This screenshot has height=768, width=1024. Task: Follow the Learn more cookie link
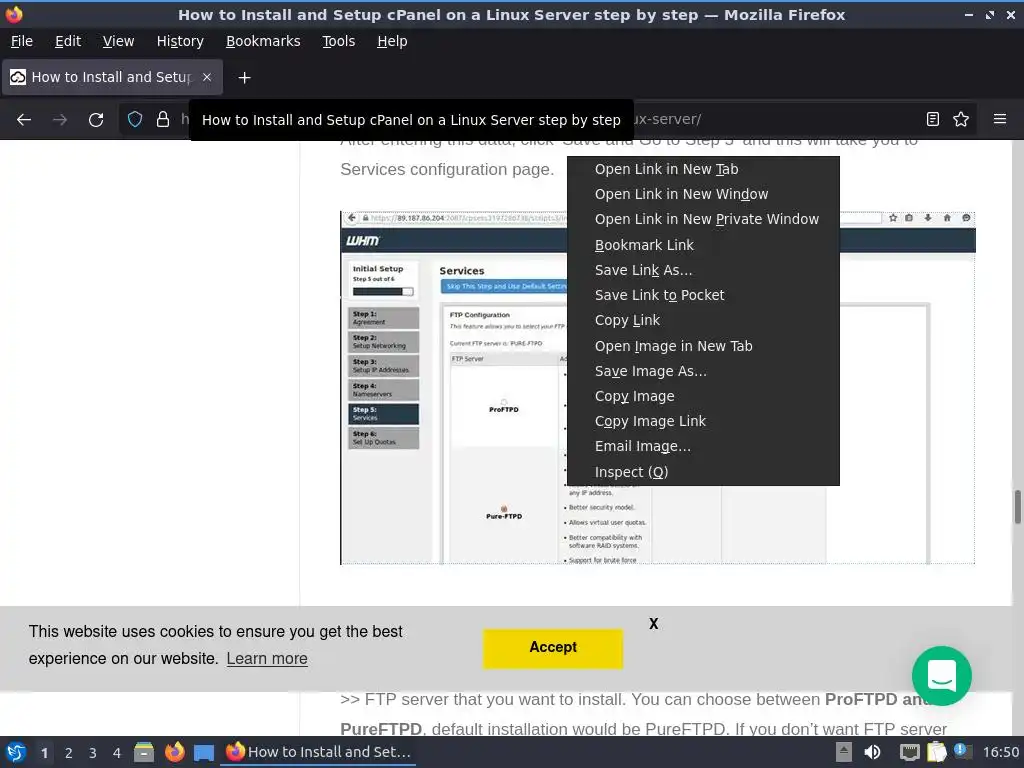point(267,658)
